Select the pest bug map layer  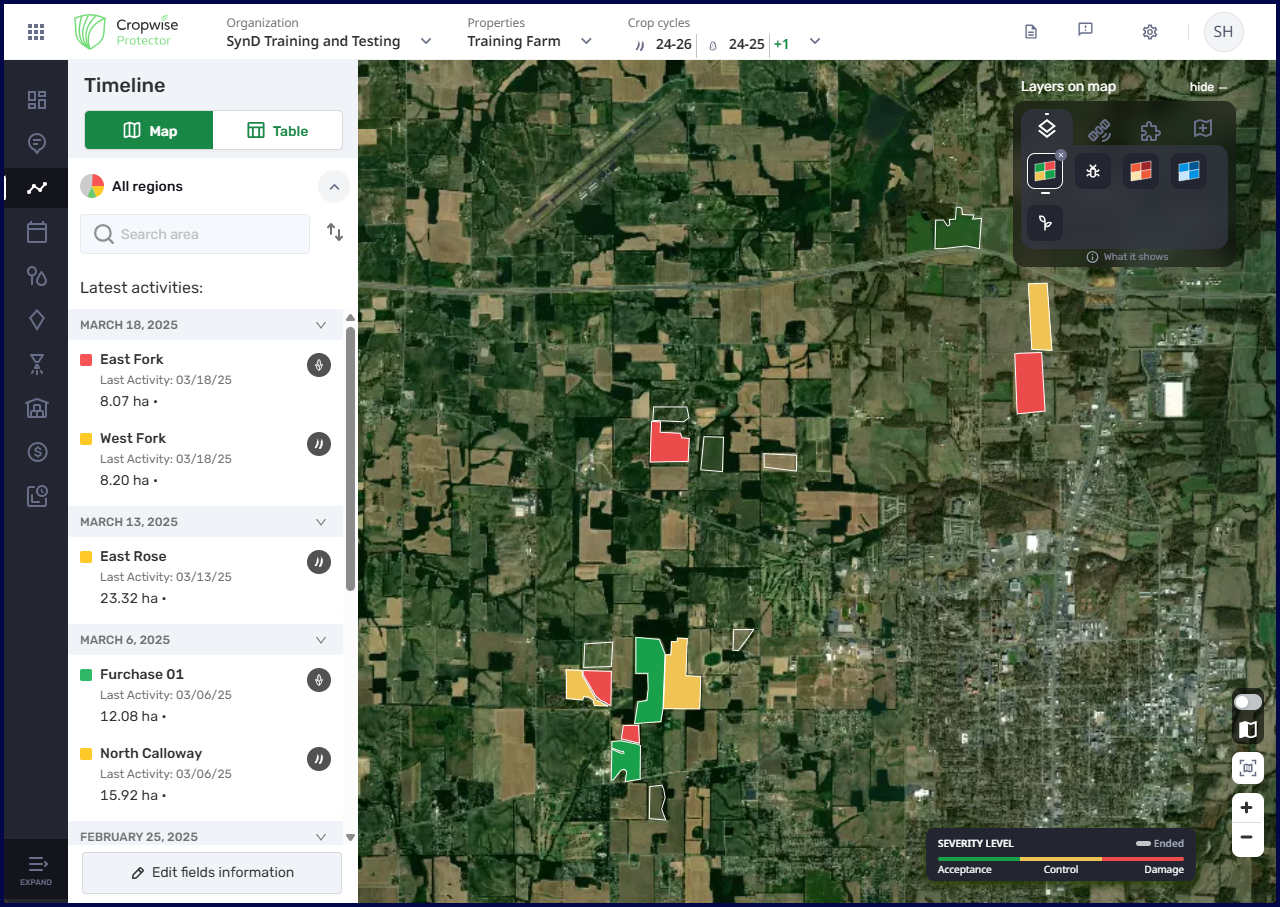coord(1093,172)
